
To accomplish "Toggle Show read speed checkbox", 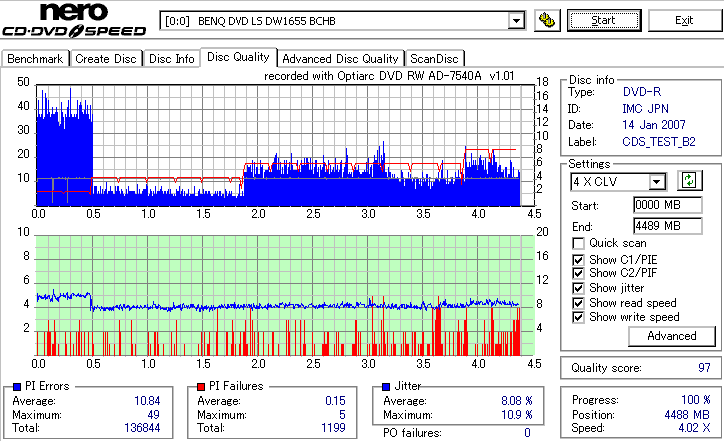I will 578,303.
